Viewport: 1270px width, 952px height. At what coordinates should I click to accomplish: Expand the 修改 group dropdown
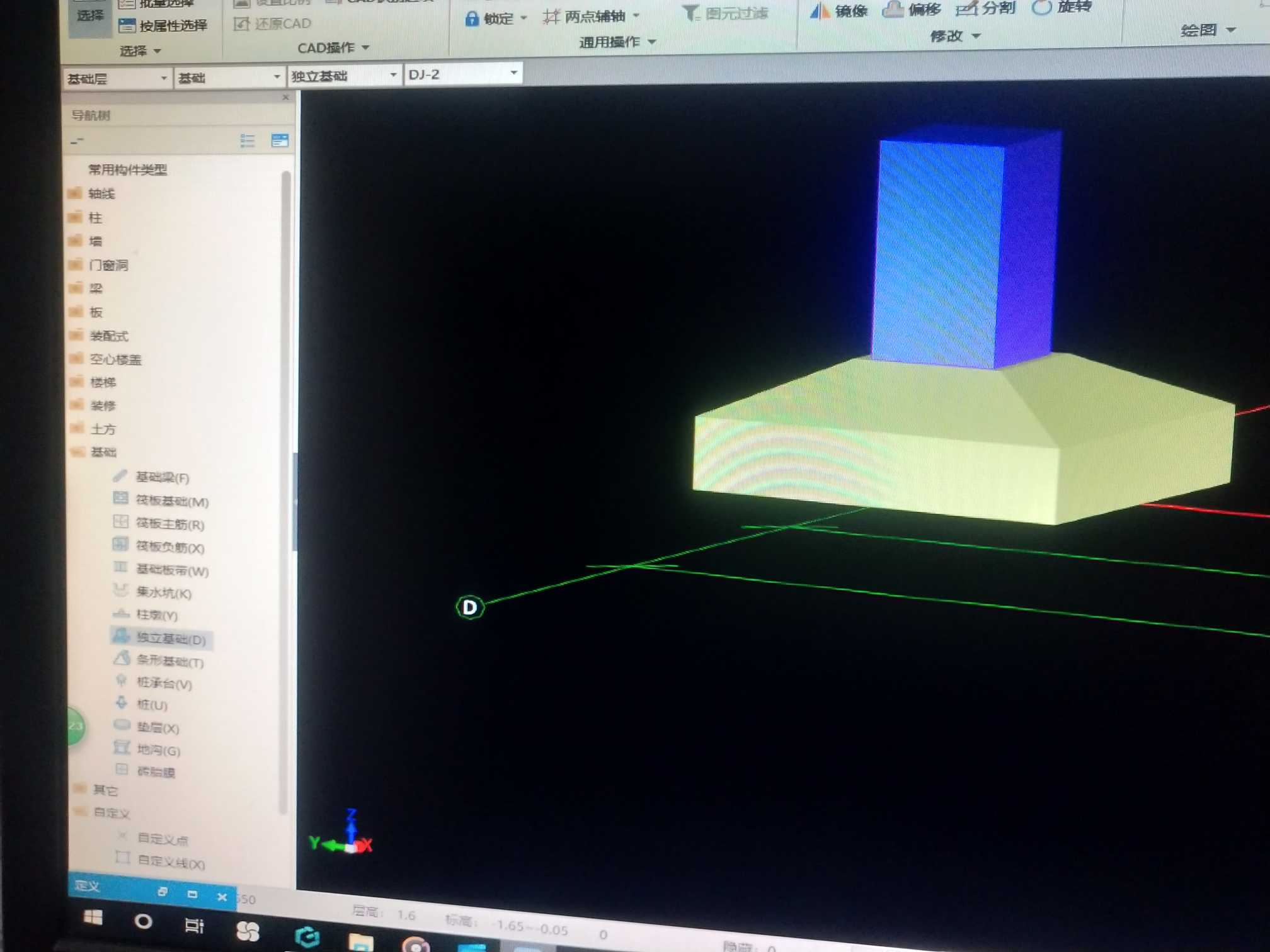click(x=976, y=36)
